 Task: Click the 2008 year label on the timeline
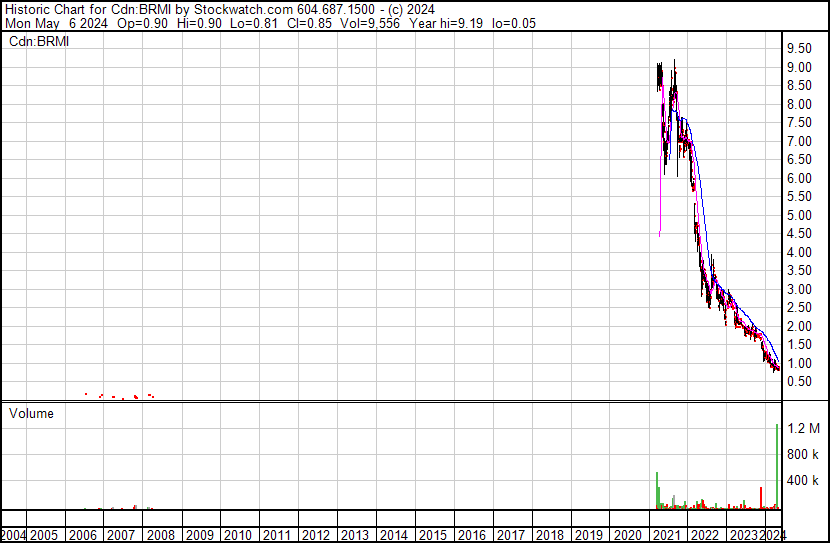click(x=161, y=535)
